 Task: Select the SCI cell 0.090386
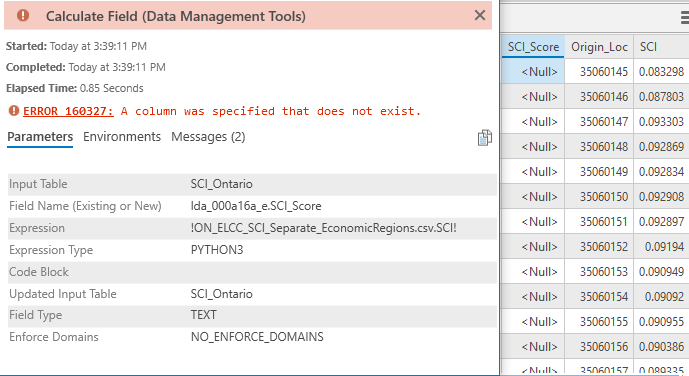click(661, 347)
